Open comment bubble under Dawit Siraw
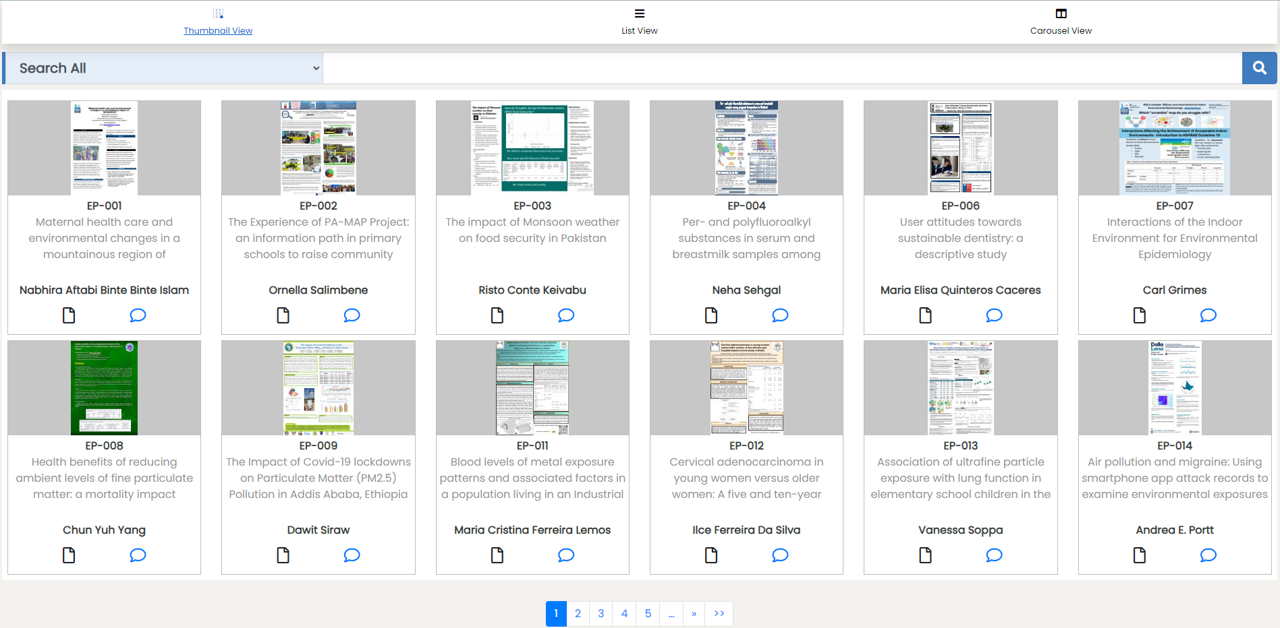The height and width of the screenshot is (628, 1280). click(x=352, y=556)
